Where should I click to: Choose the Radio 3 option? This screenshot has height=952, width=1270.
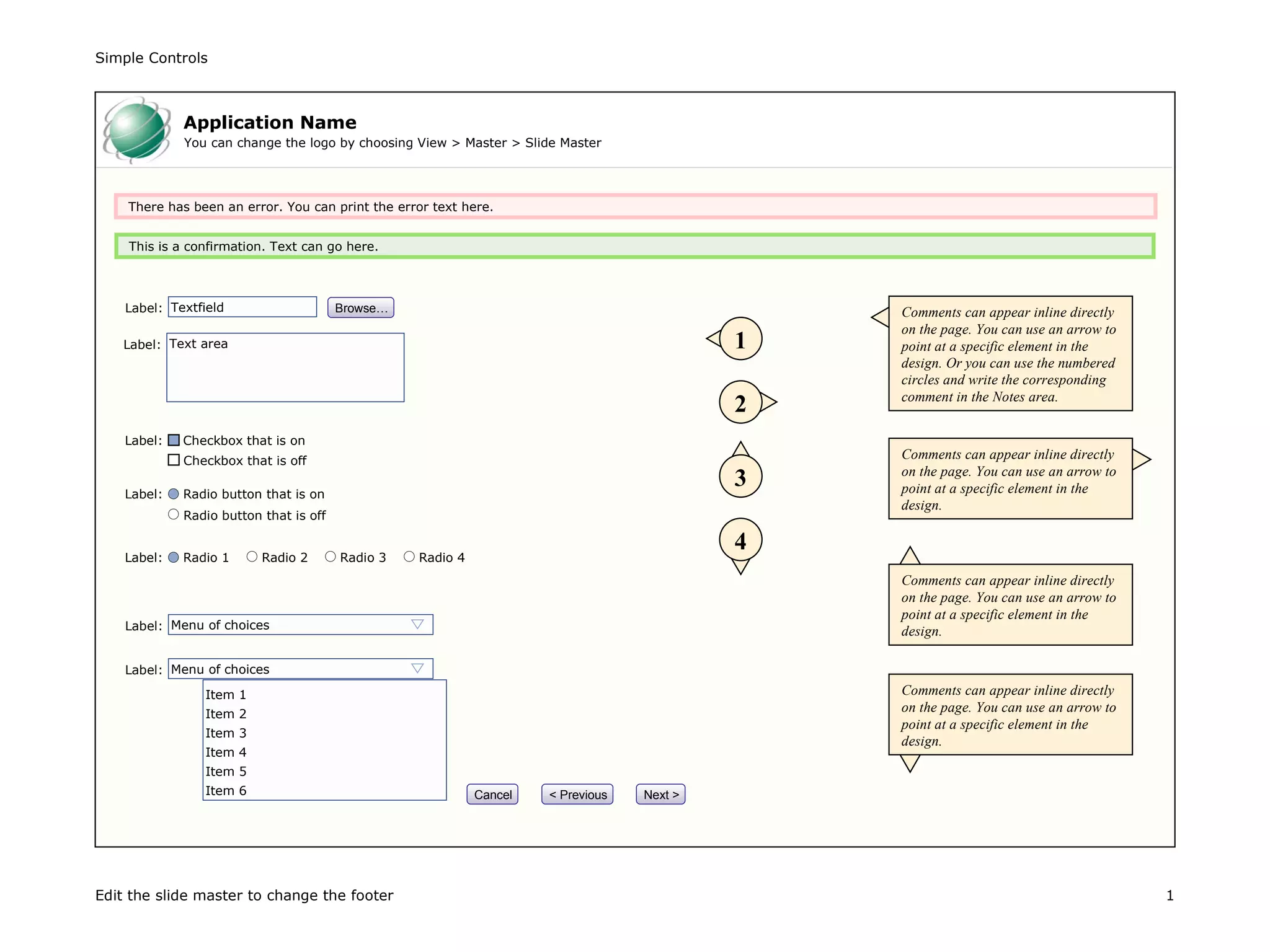coord(331,557)
